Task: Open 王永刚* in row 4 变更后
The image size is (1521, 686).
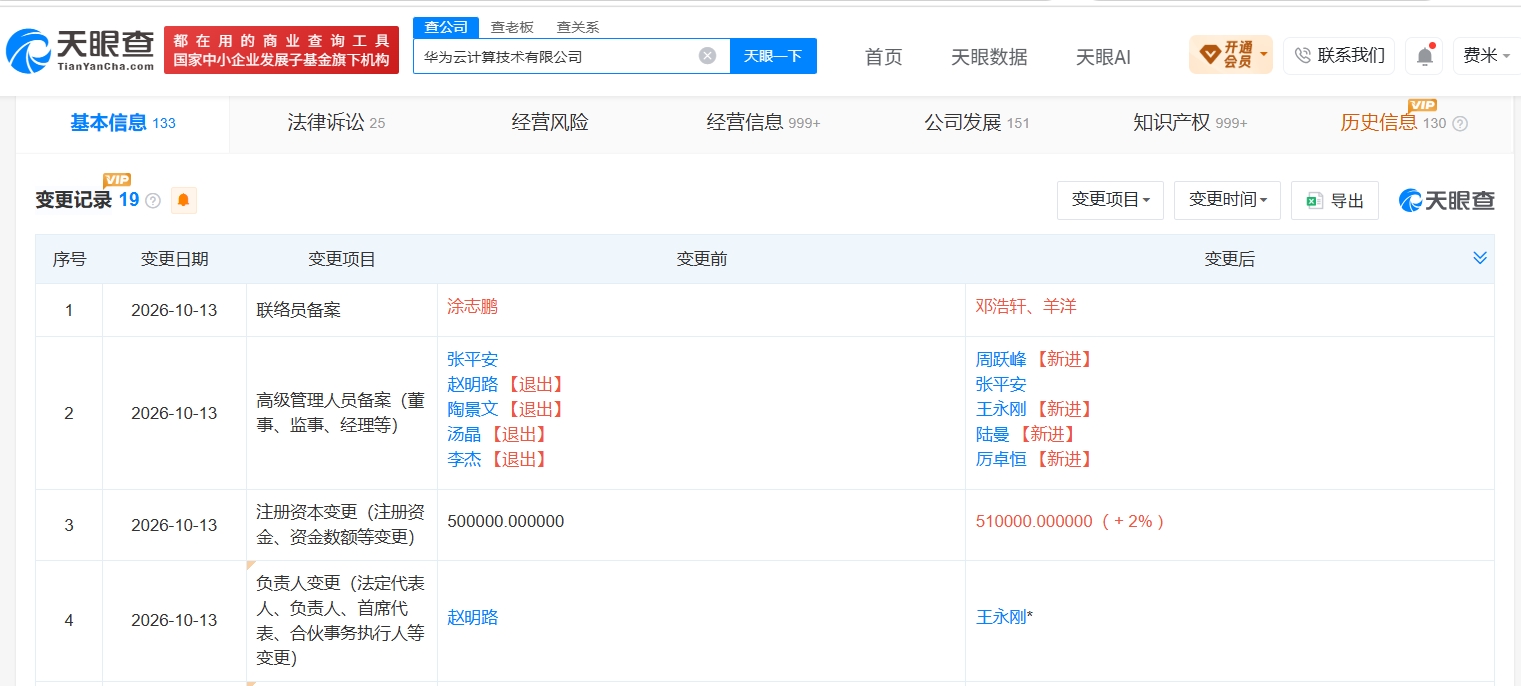Action: pos(1003,617)
